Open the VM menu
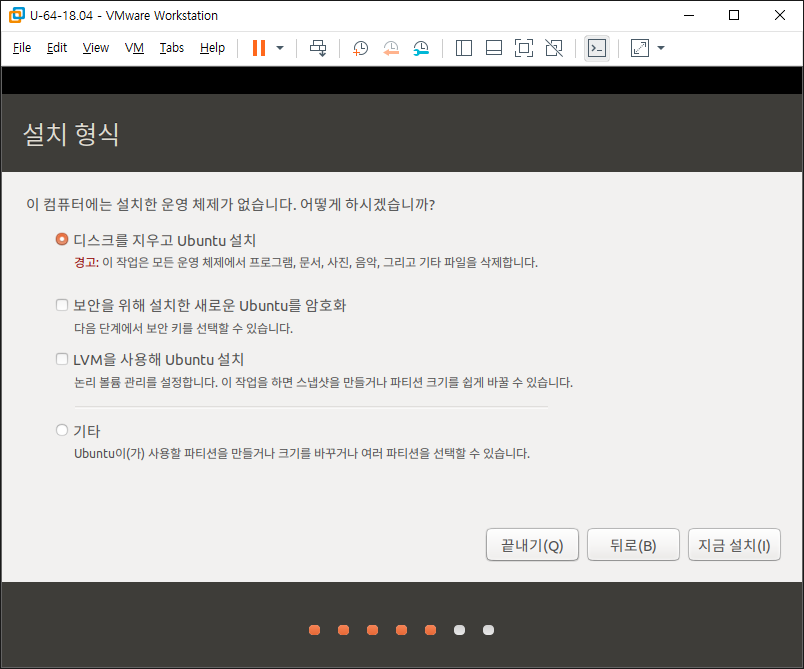The image size is (804, 669). pos(134,48)
